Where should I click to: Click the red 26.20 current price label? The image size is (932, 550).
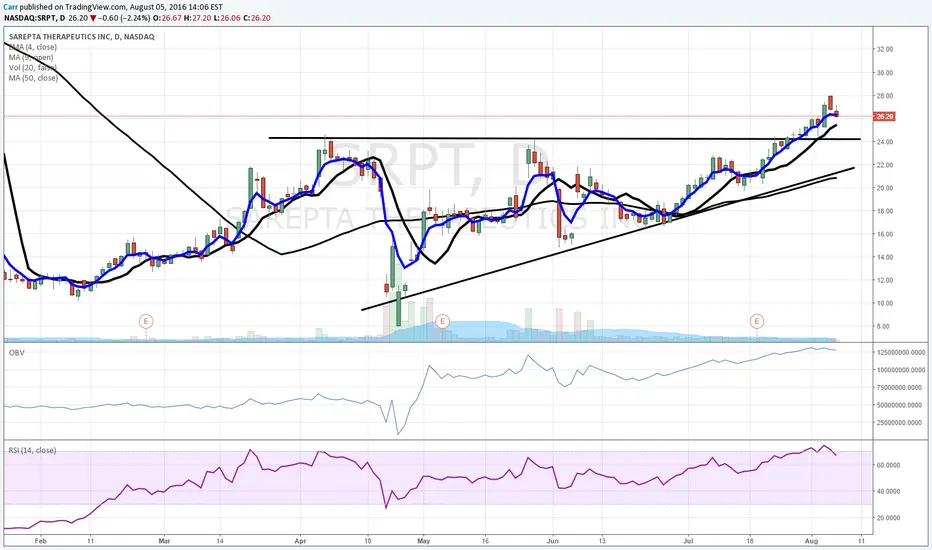(x=884, y=117)
